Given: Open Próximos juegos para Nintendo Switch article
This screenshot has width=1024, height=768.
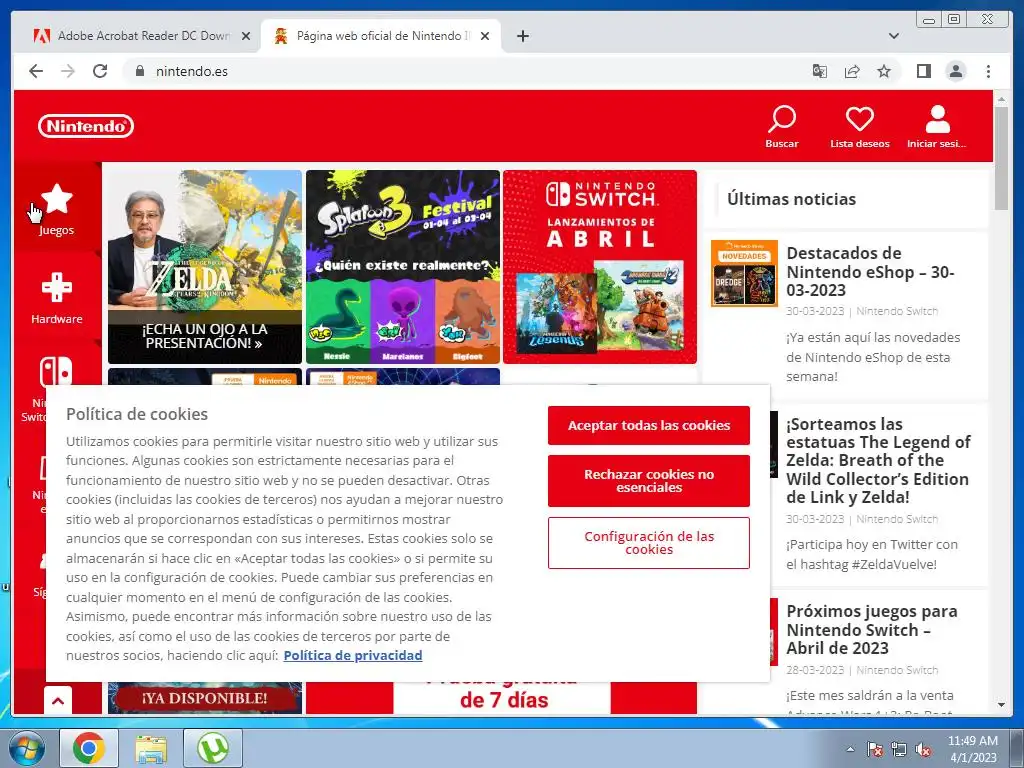Looking at the screenshot, I should [871, 630].
